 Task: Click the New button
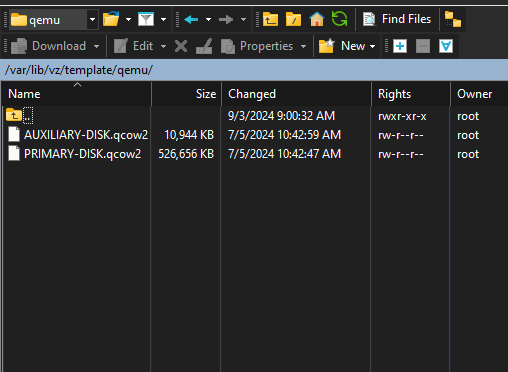[x=342, y=46]
